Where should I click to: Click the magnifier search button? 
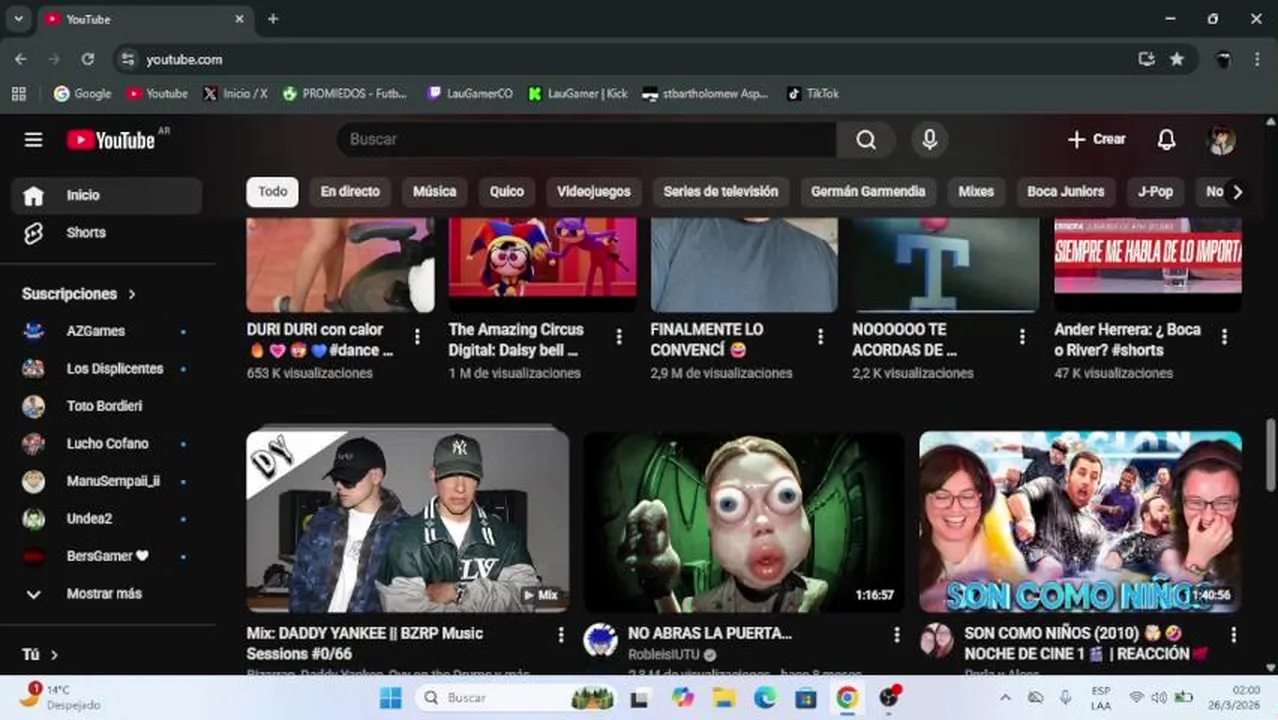tap(866, 140)
